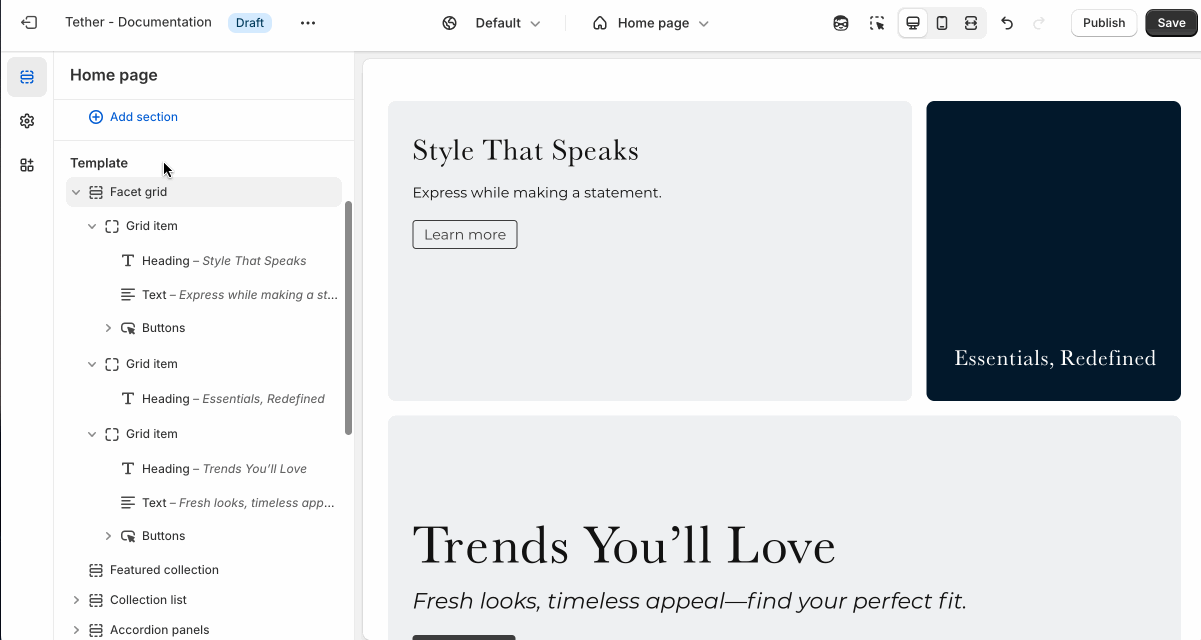
Task: Click the Facet grid section icon
Action: pos(96,192)
